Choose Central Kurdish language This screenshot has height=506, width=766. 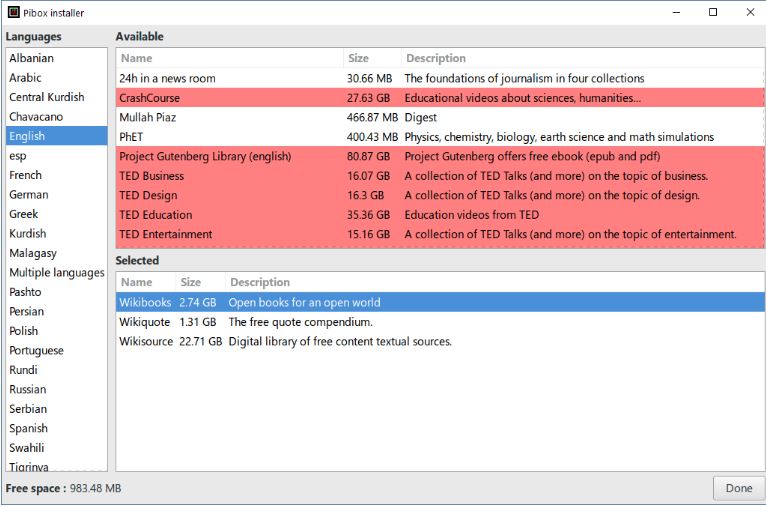click(57, 97)
